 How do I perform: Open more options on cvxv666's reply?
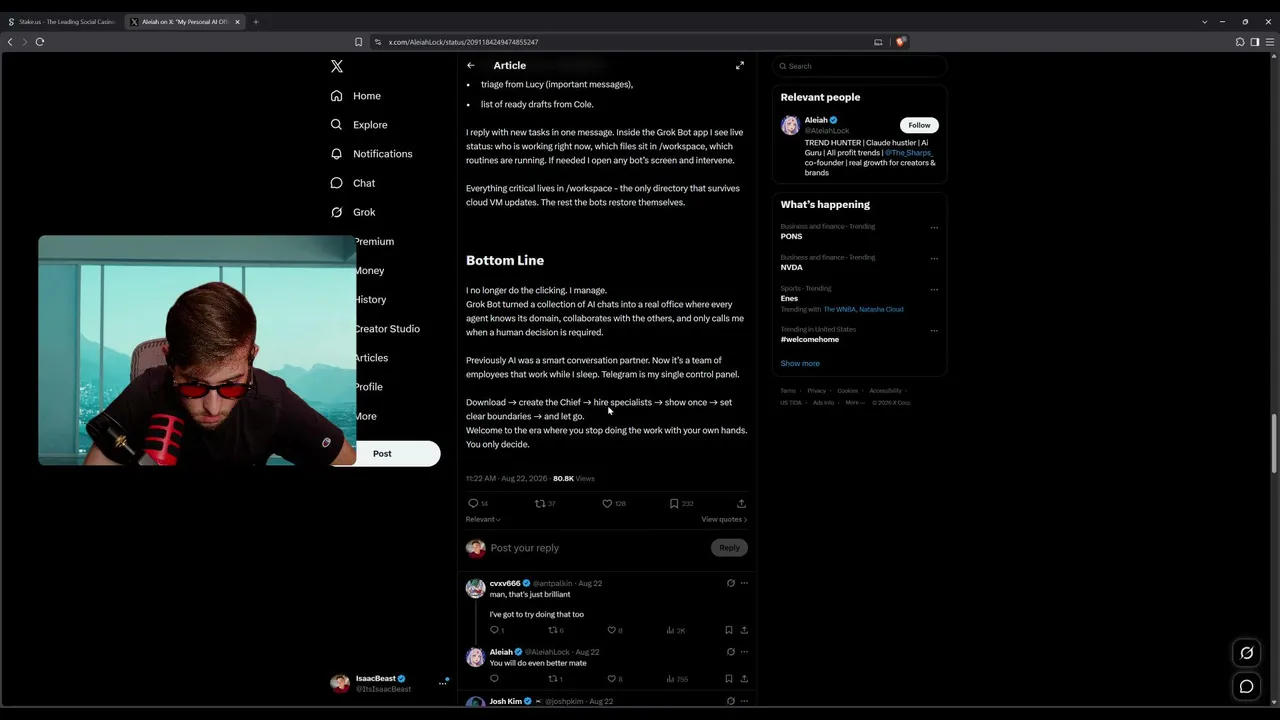click(x=744, y=583)
